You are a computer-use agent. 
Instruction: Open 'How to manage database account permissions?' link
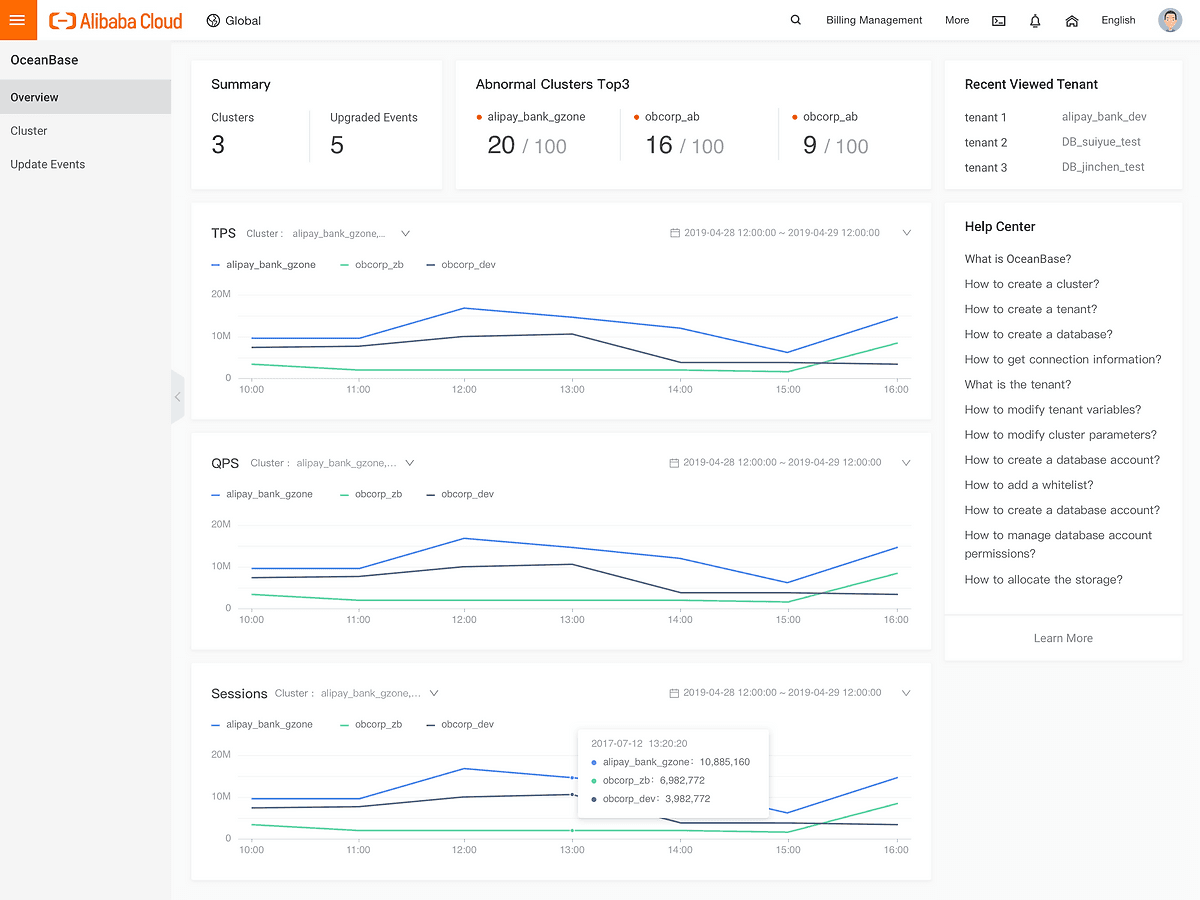coord(1058,545)
